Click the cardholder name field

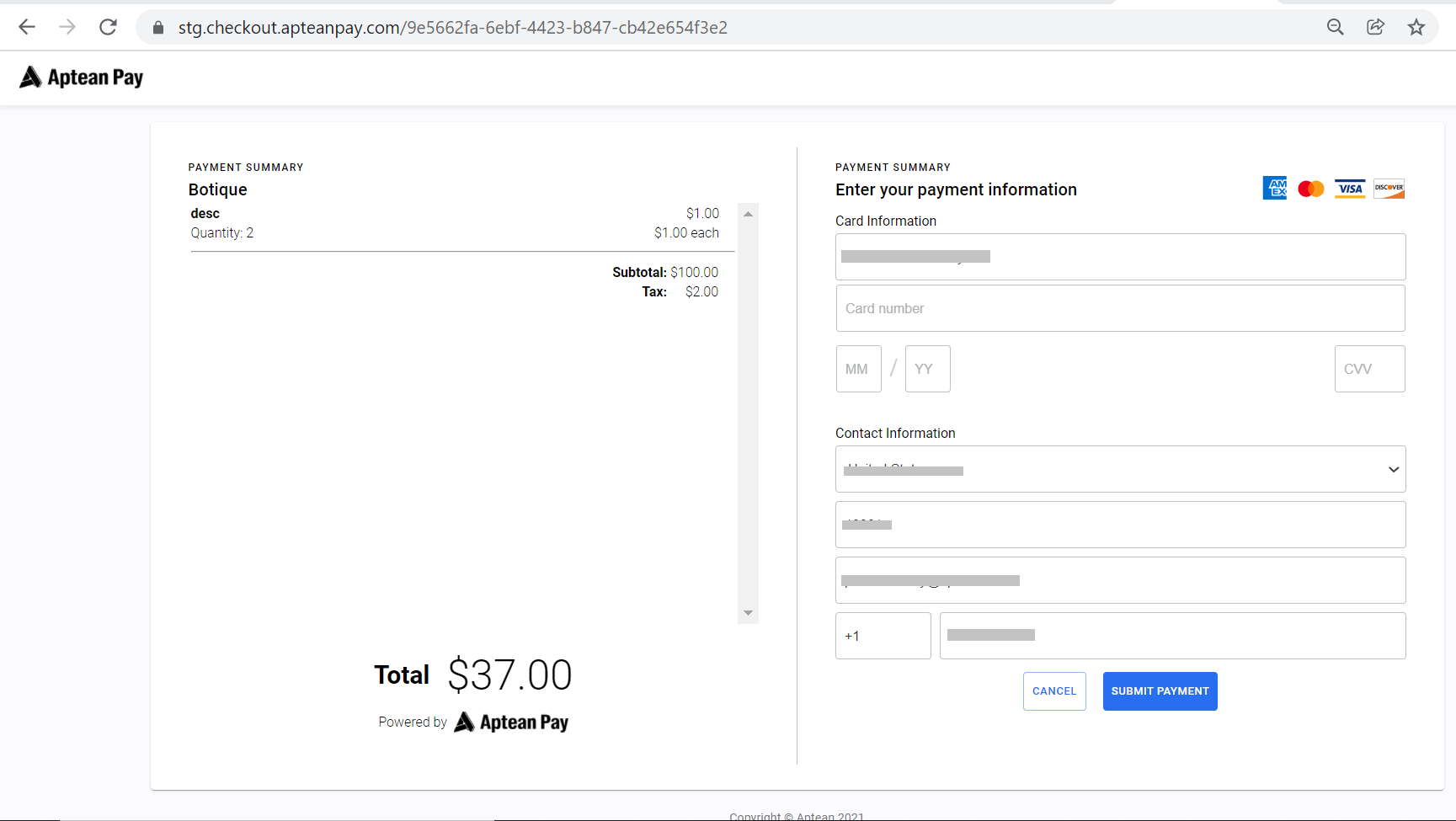coord(1121,257)
